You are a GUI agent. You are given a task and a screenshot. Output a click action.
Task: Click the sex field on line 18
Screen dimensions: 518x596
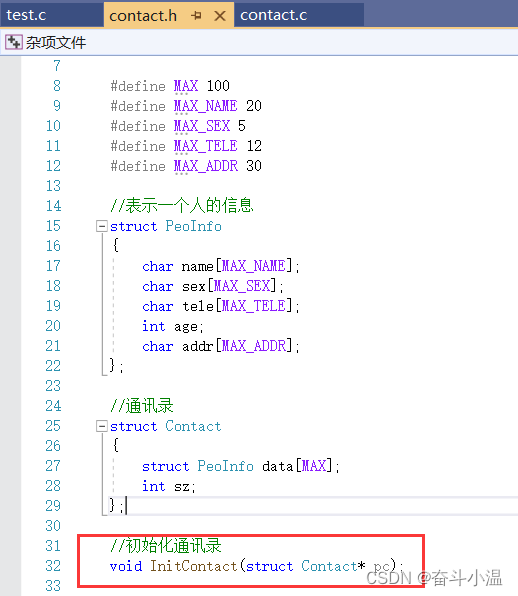coord(193,286)
